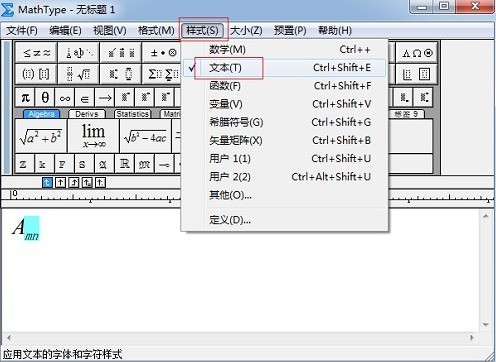Choose 函数(F) style
The height and width of the screenshot is (362, 496).
[x=284, y=86]
